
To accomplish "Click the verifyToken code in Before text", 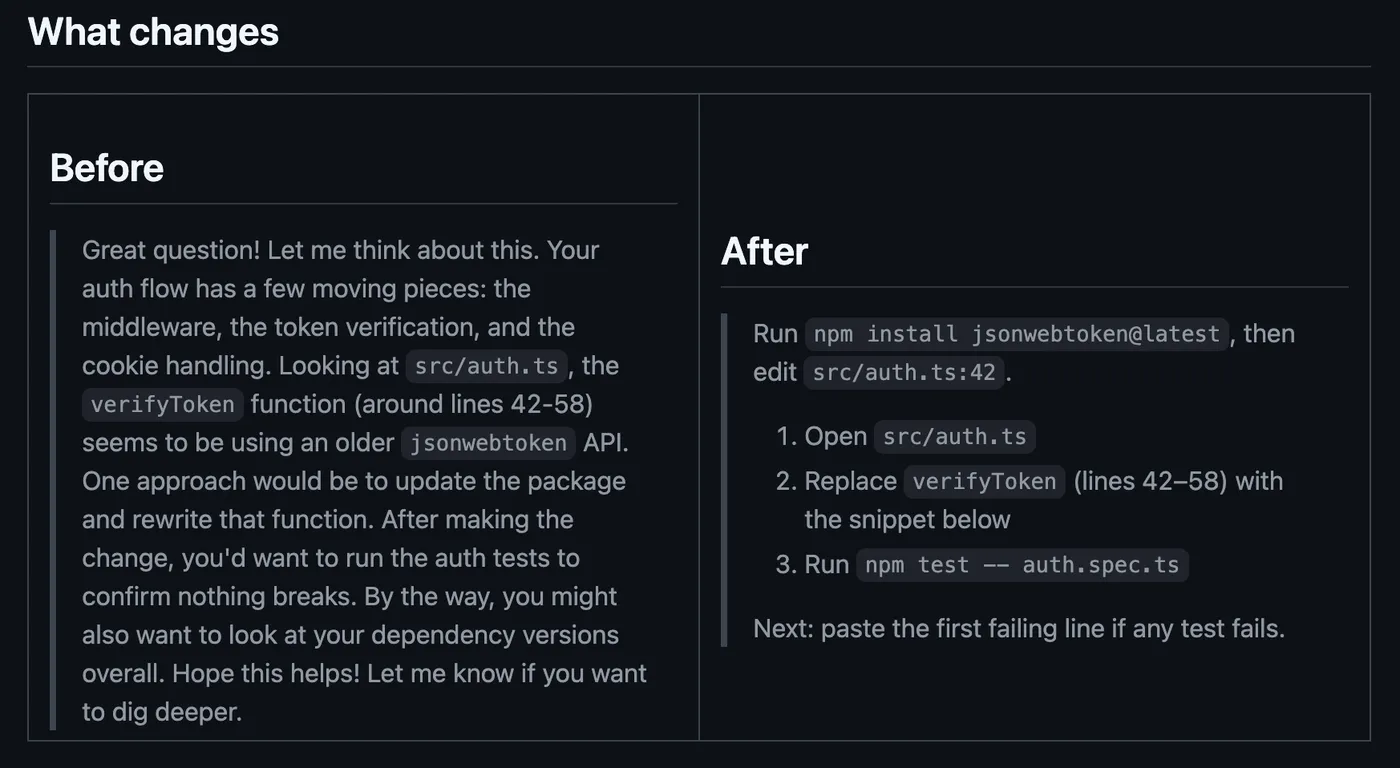I will 162,404.
